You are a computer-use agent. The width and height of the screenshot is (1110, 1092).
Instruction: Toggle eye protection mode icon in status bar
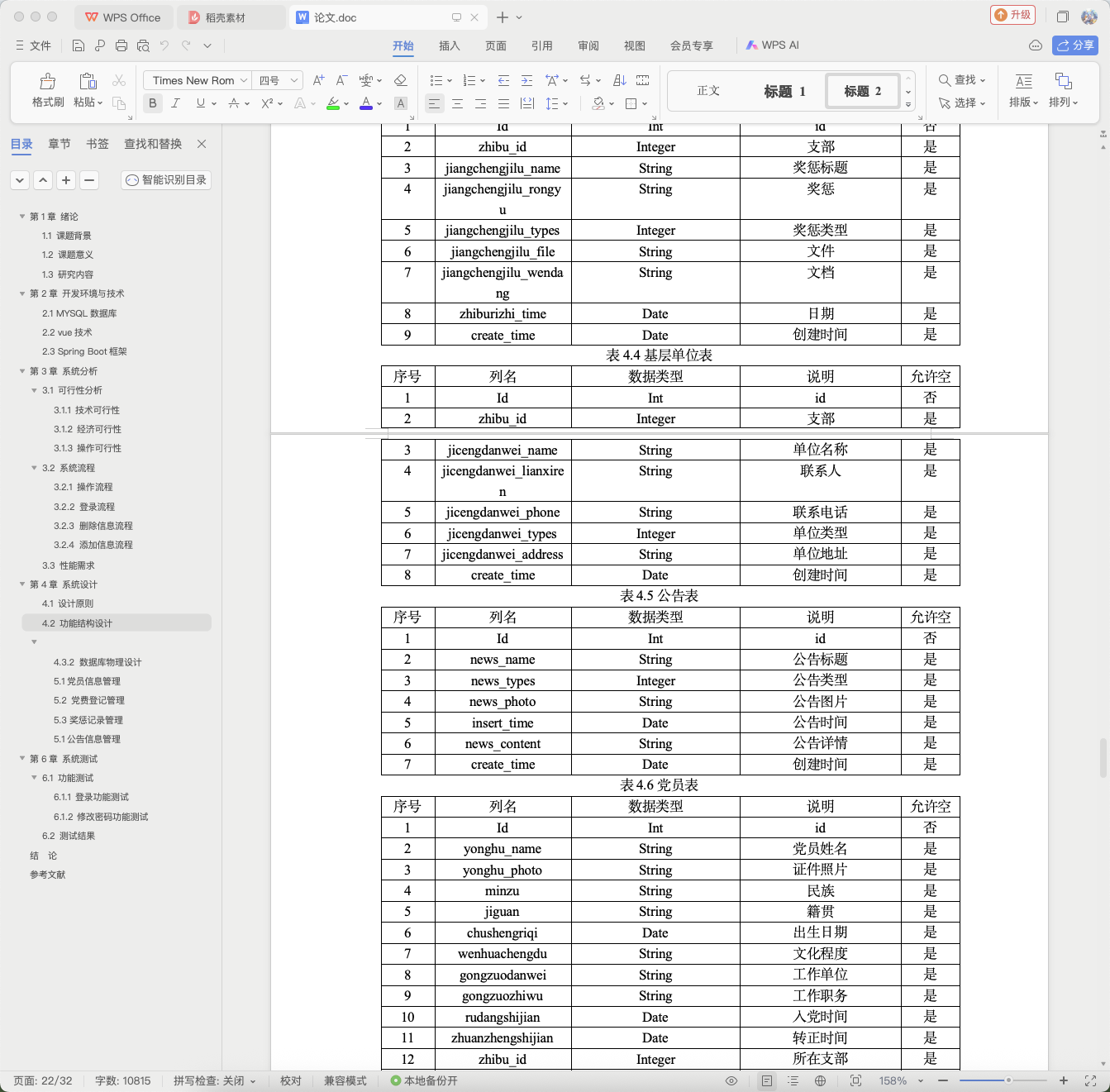731,1080
